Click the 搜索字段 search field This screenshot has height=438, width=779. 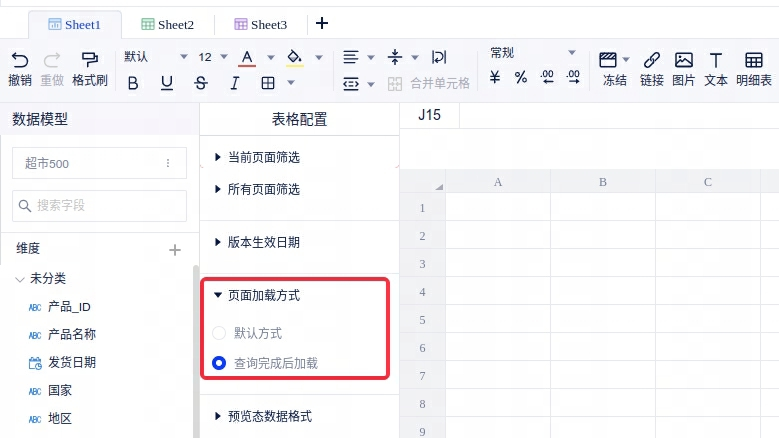coord(100,206)
